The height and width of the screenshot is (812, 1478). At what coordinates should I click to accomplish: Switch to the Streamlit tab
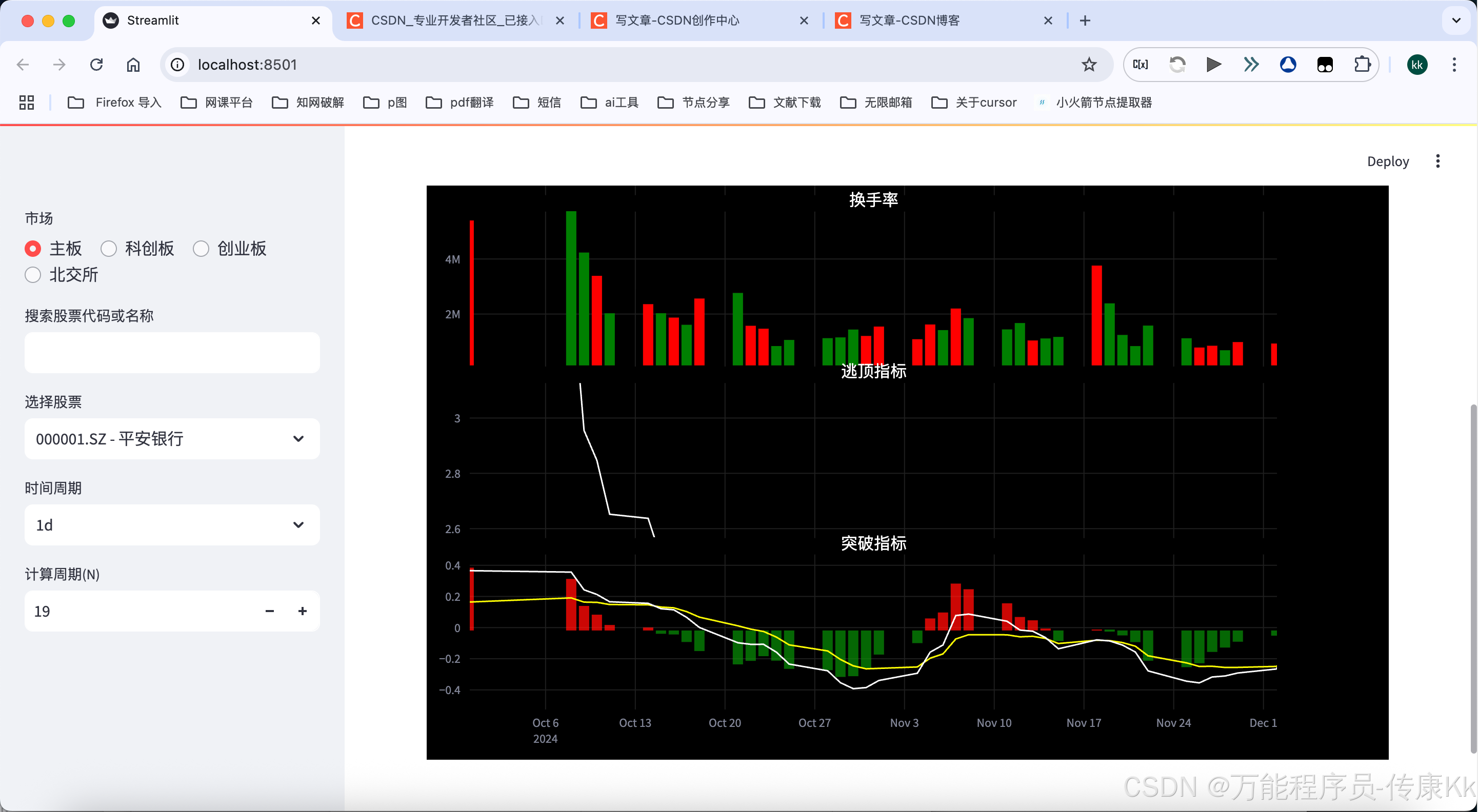212,21
